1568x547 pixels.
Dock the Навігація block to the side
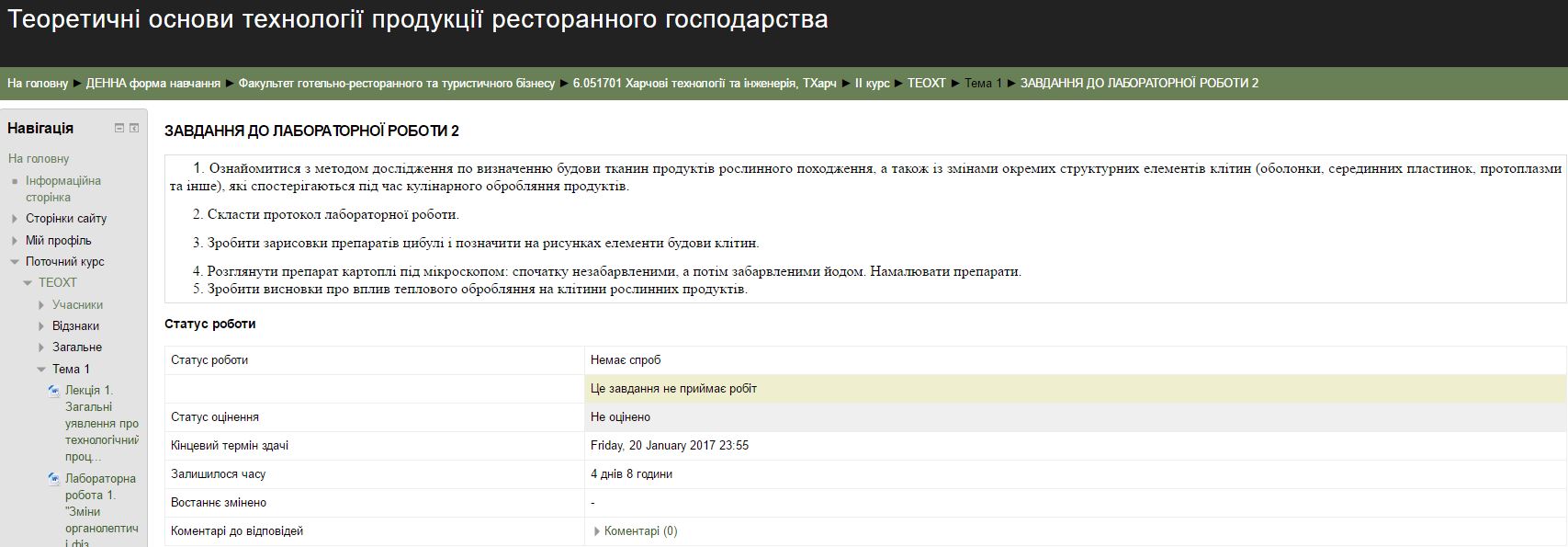pyautogui.click(x=134, y=128)
